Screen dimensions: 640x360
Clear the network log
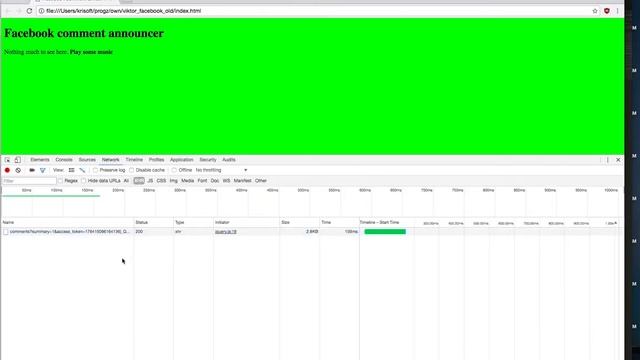[18, 170]
